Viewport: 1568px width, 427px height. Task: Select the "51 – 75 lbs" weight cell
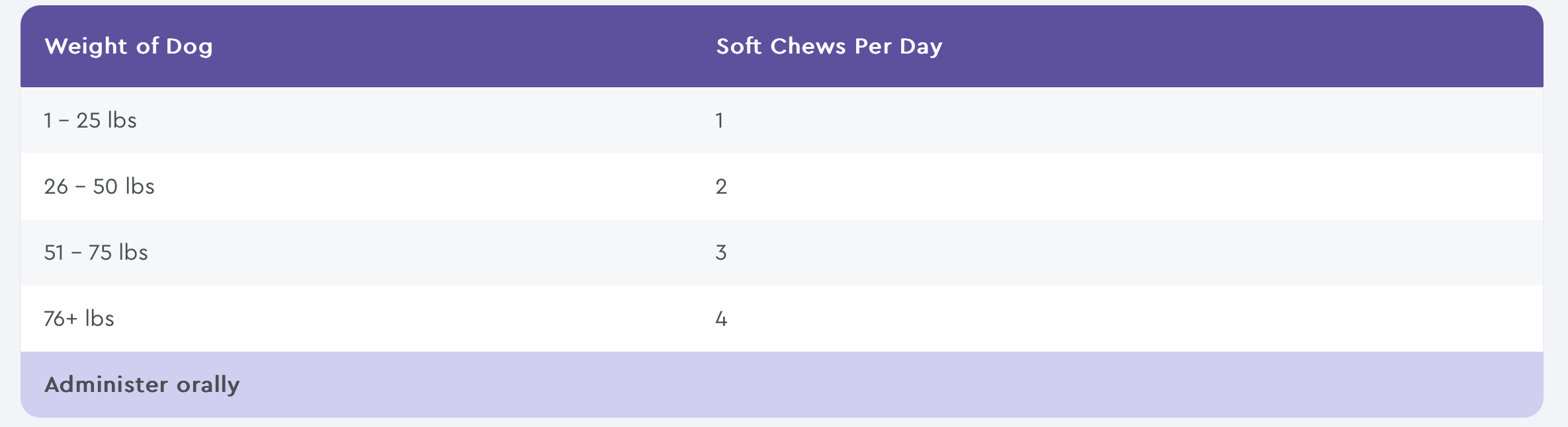pyautogui.click(x=96, y=252)
